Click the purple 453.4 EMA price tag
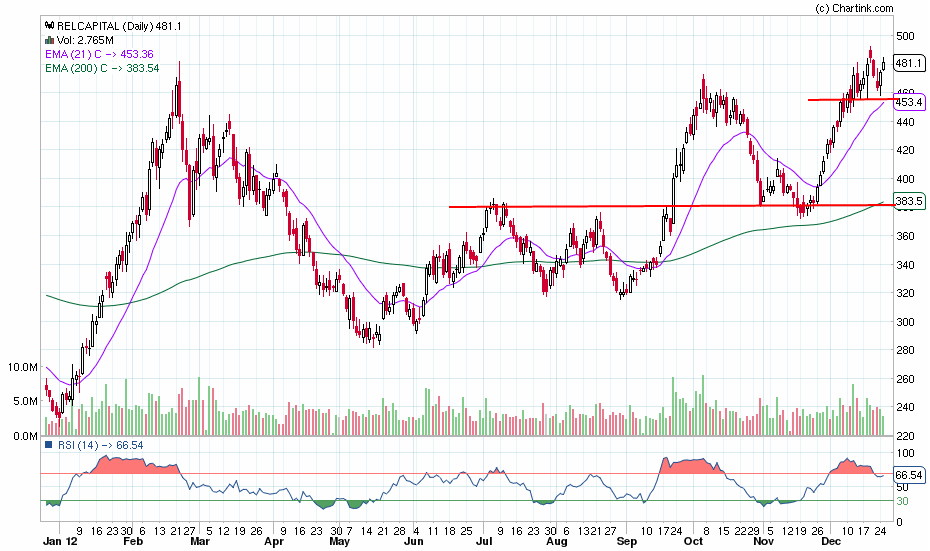Image resolution: width=930 pixels, height=551 pixels. coord(909,102)
